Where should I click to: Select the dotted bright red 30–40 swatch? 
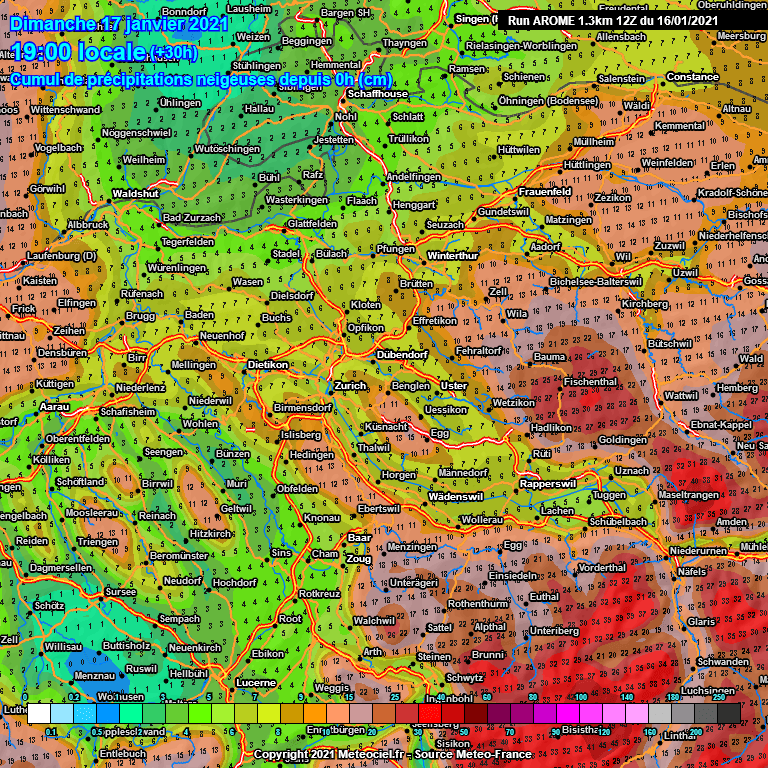point(430,714)
